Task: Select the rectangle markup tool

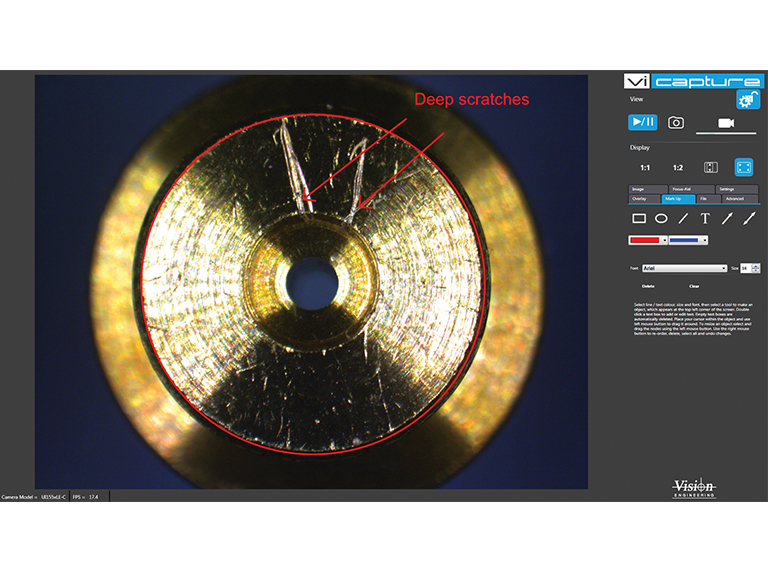Action: pos(639,218)
